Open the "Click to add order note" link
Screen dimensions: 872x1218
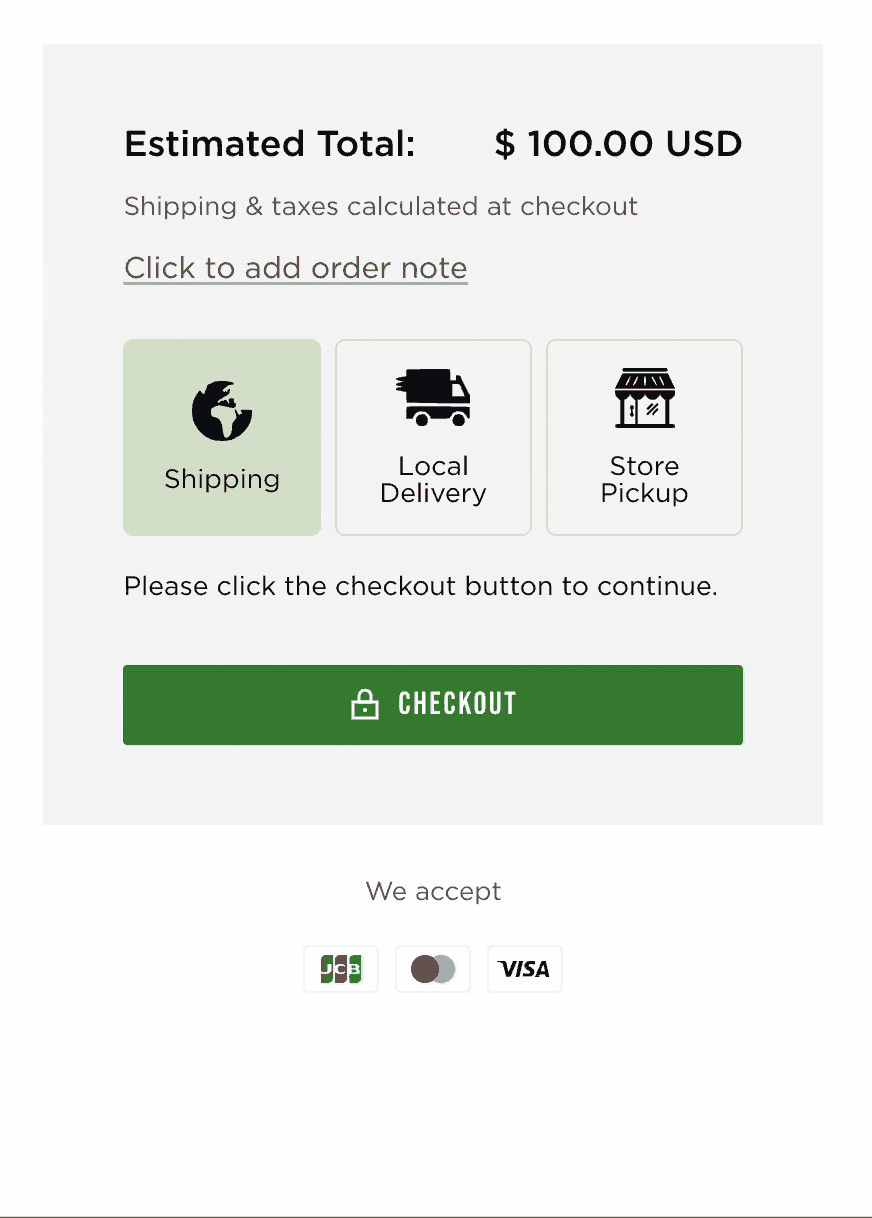(295, 268)
